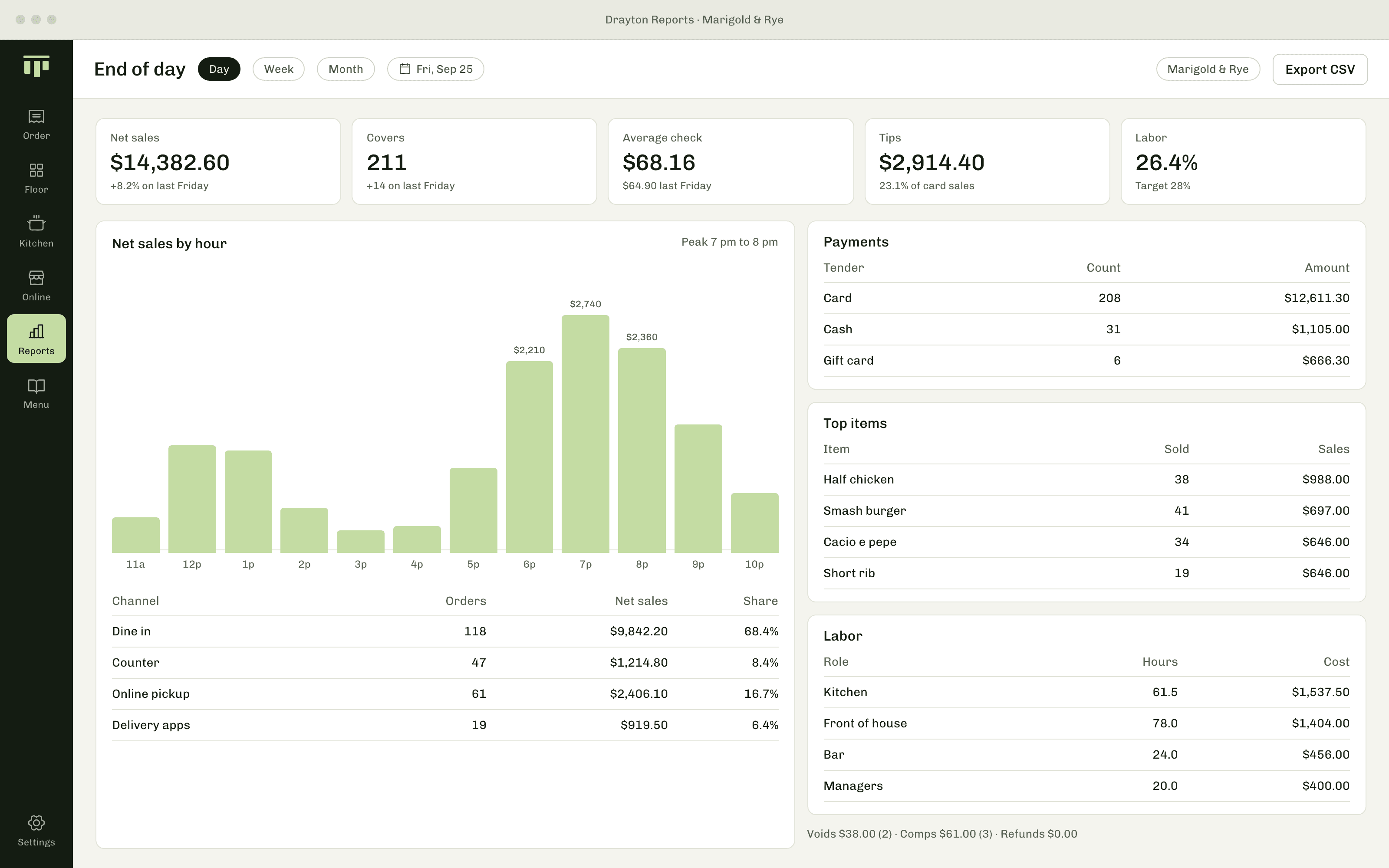Open the Floor layout view
Image resolution: width=1389 pixels, height=868 pixels.
[36, 178]
